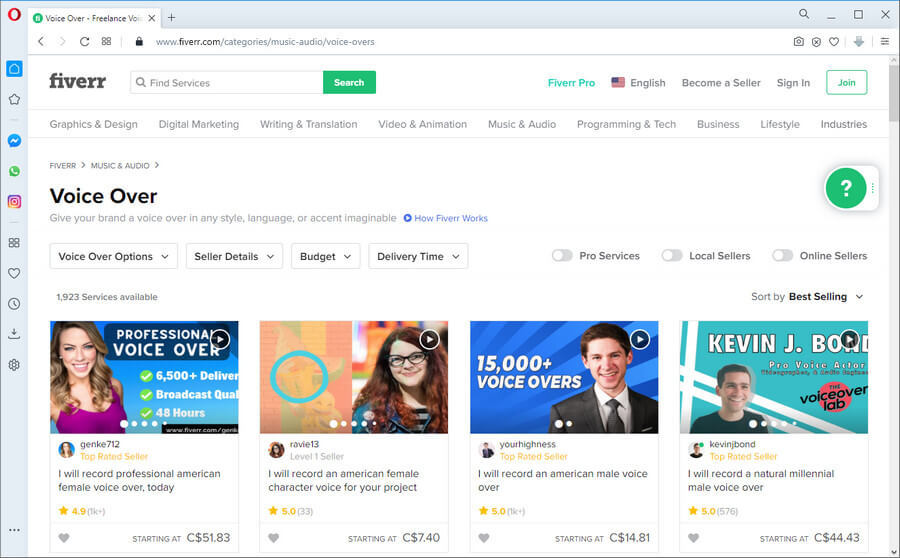Image resolution: width=900 pixels, height=558 pixels.
Task: Open ad blocker shield icon
Action: point(816,41)
